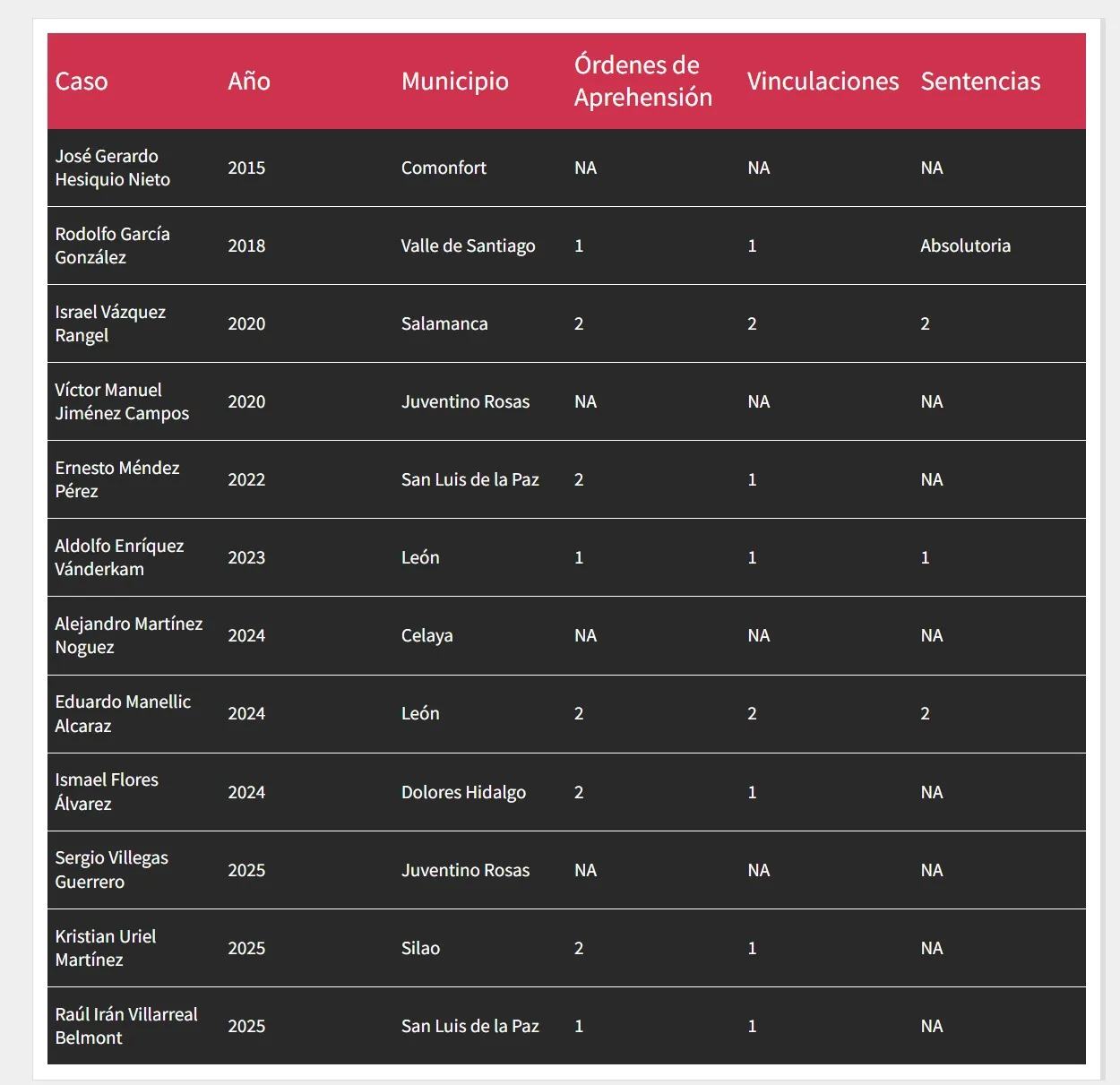Viewport: 1120px width, 1085px height.
Task: Click the Sentencias column header
Action: pyautogui.click(x=981, y=82)
